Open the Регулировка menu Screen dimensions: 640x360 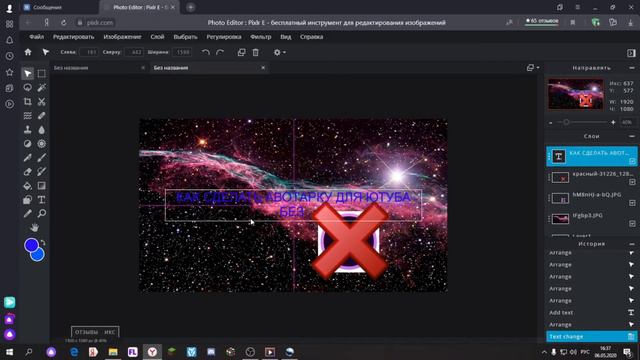(x=224, y=37)
